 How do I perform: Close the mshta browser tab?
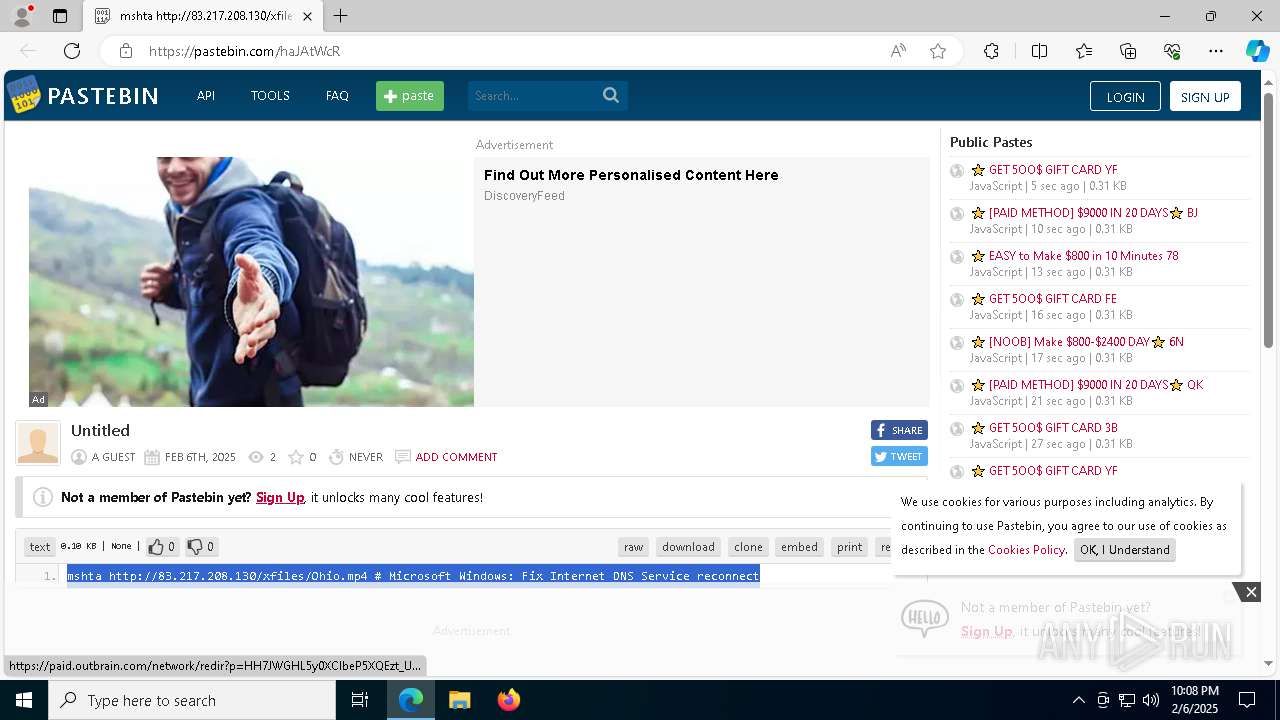tap(307, 16)
